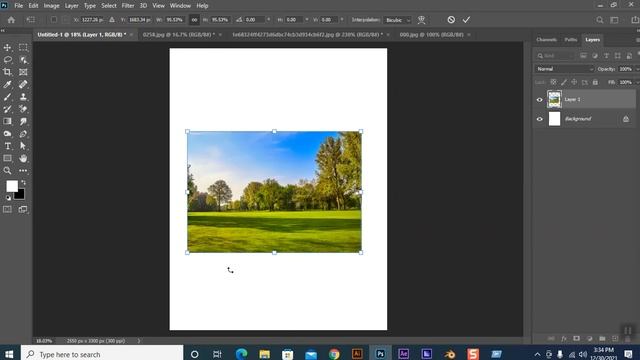Screen dimensions: 640x360
Task: Select the Lasso tool
Action: coord(7,60)
